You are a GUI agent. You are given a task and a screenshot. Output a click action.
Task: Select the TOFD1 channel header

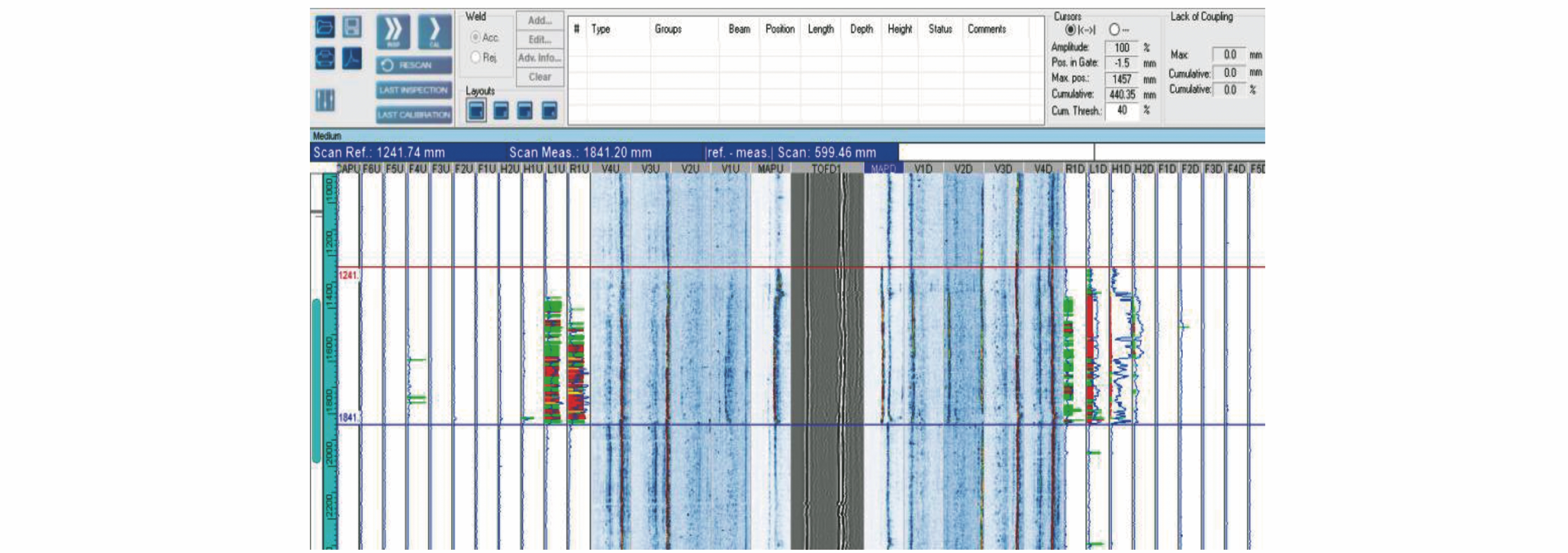coord(826,169)
